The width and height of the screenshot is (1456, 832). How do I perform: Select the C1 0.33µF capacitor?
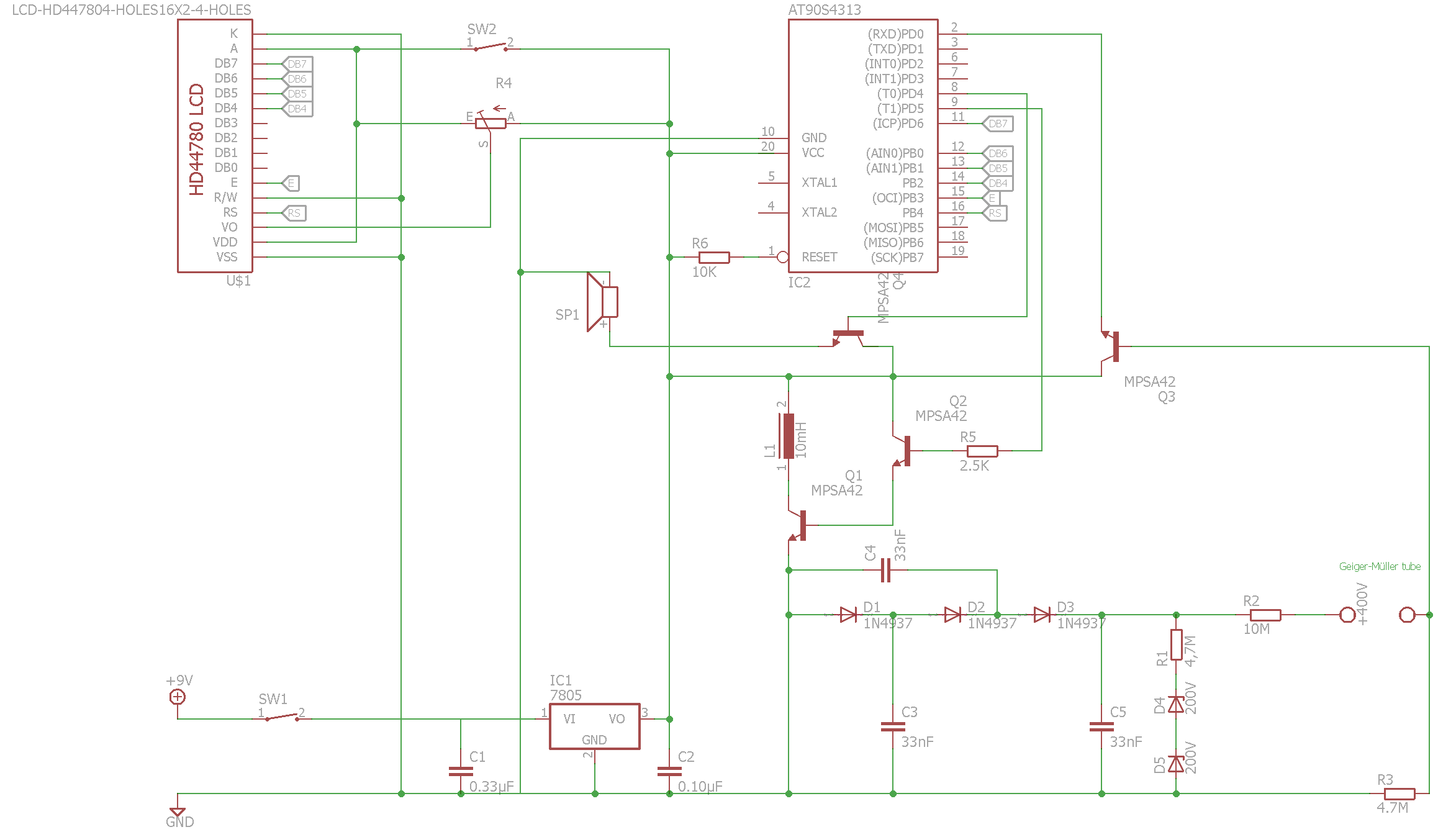click(x=461, y=771)
